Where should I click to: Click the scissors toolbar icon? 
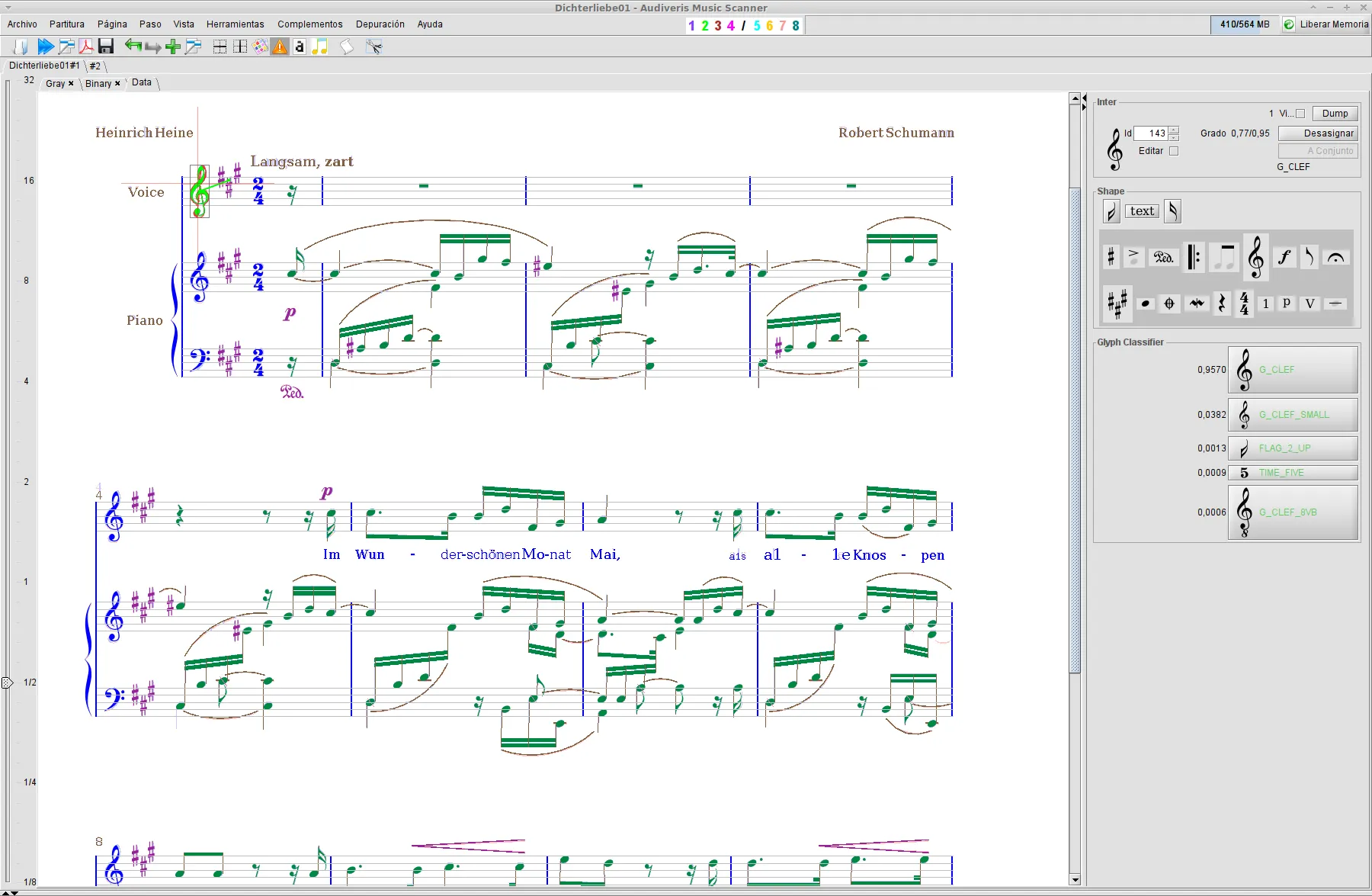(373, 47)
